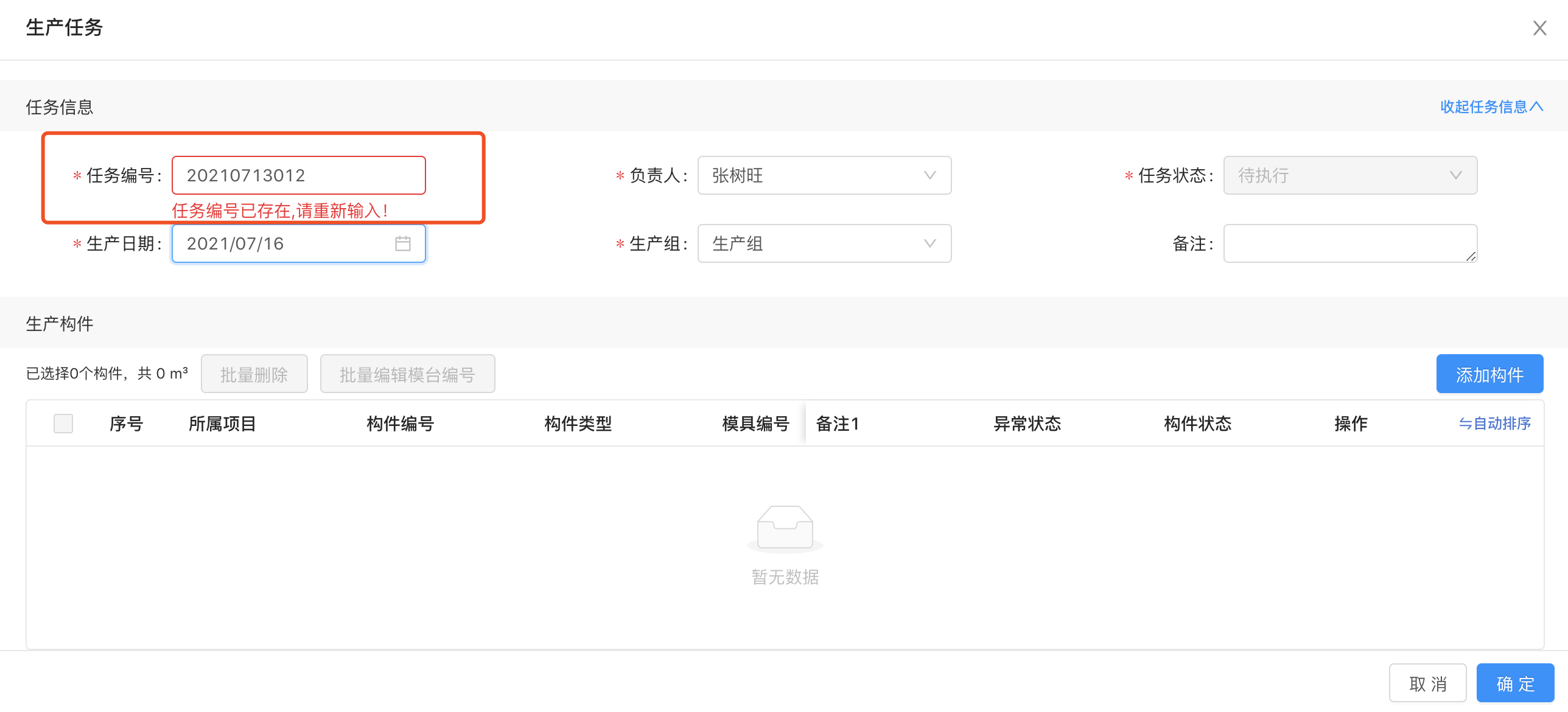Click the 构件编号 column header

click(x=400, y=424)
